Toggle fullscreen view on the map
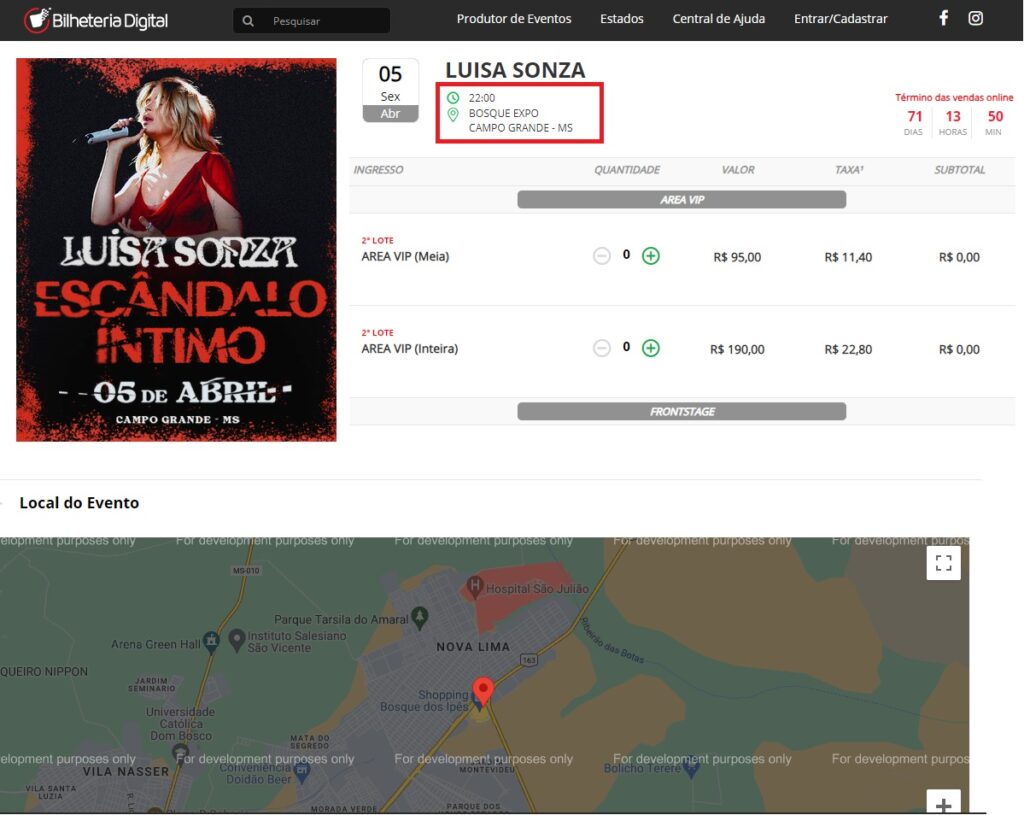 [x=943, y=563]
